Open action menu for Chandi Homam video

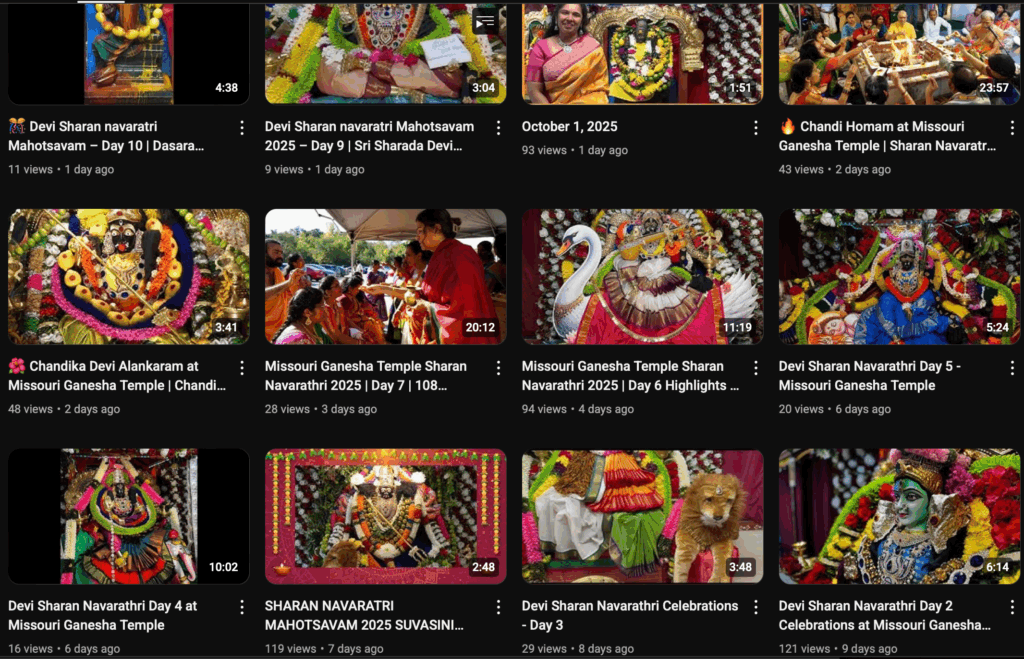coord(1012,128)
